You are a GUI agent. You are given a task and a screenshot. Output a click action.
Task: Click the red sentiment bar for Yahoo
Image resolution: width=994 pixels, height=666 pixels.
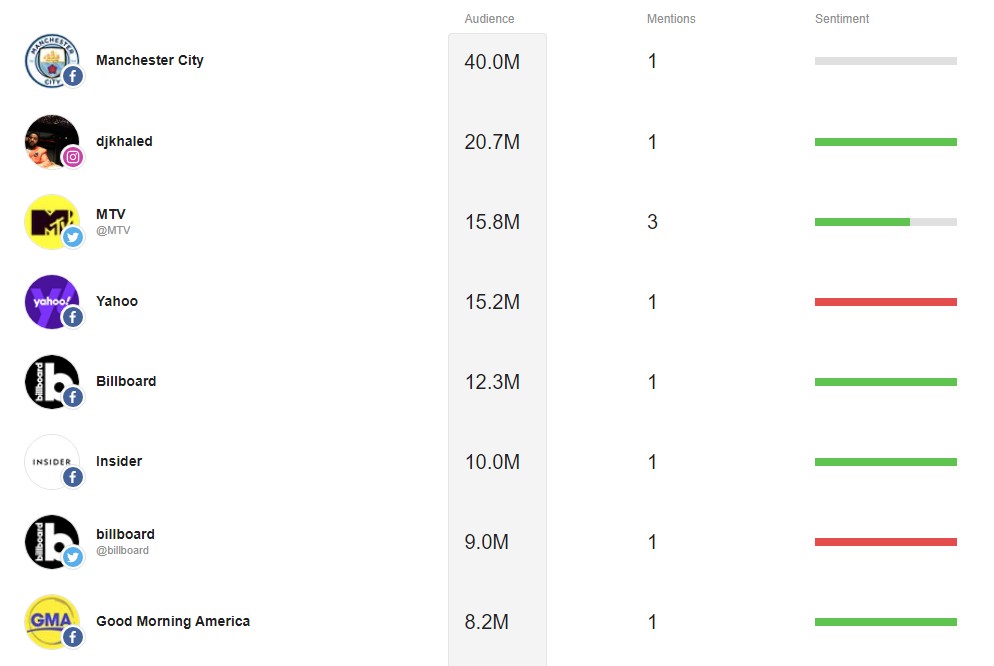point(886,302)
